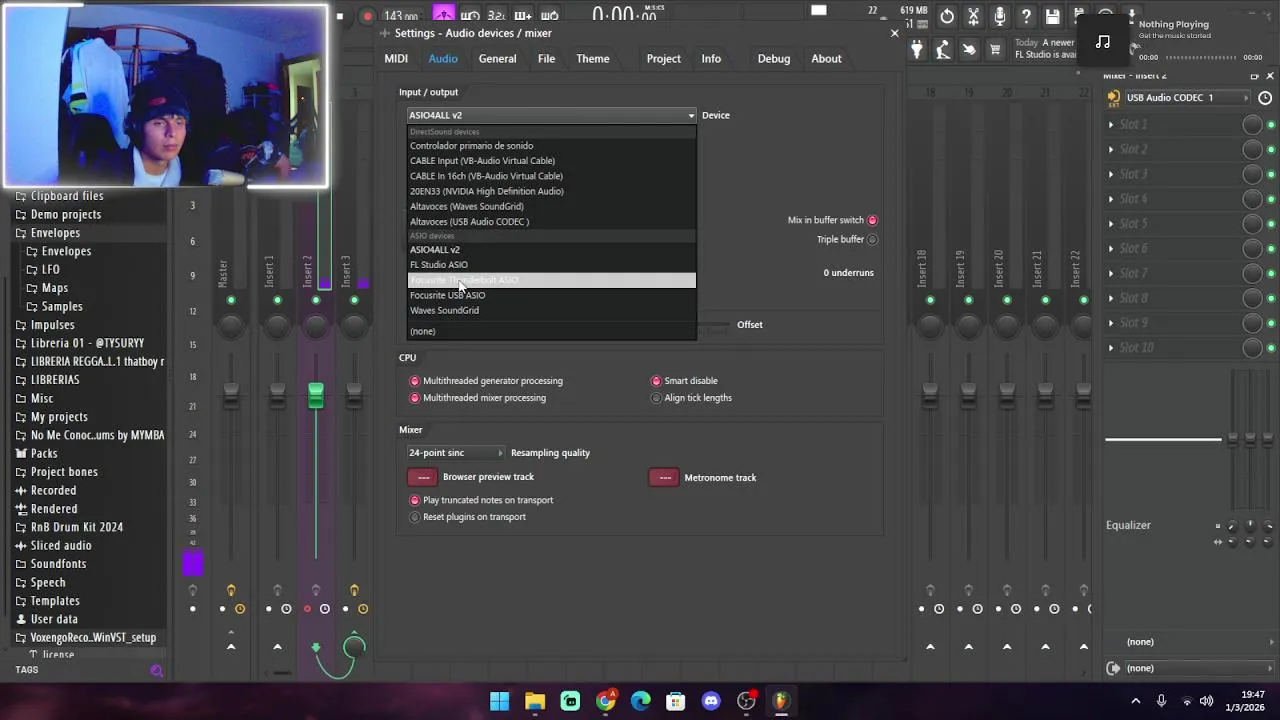1280x720 pixels.
Task: Switch to the Theme settings tab
Action: pos(592,59)
